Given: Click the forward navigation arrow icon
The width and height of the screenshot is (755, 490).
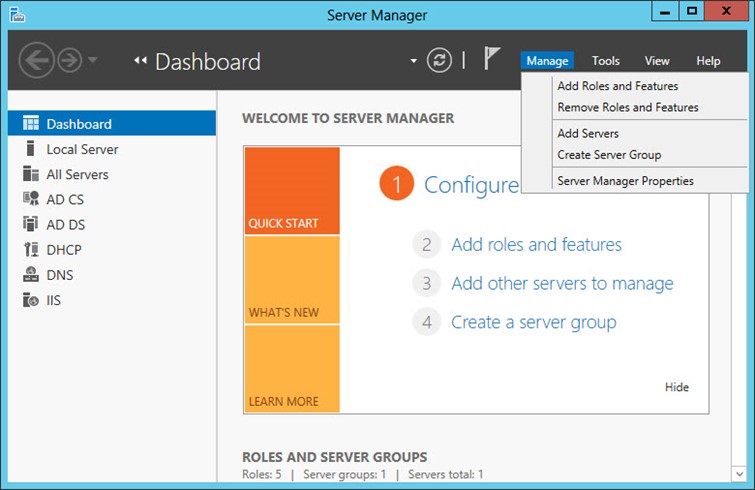Looking at the screenshot, I should 69,61.
